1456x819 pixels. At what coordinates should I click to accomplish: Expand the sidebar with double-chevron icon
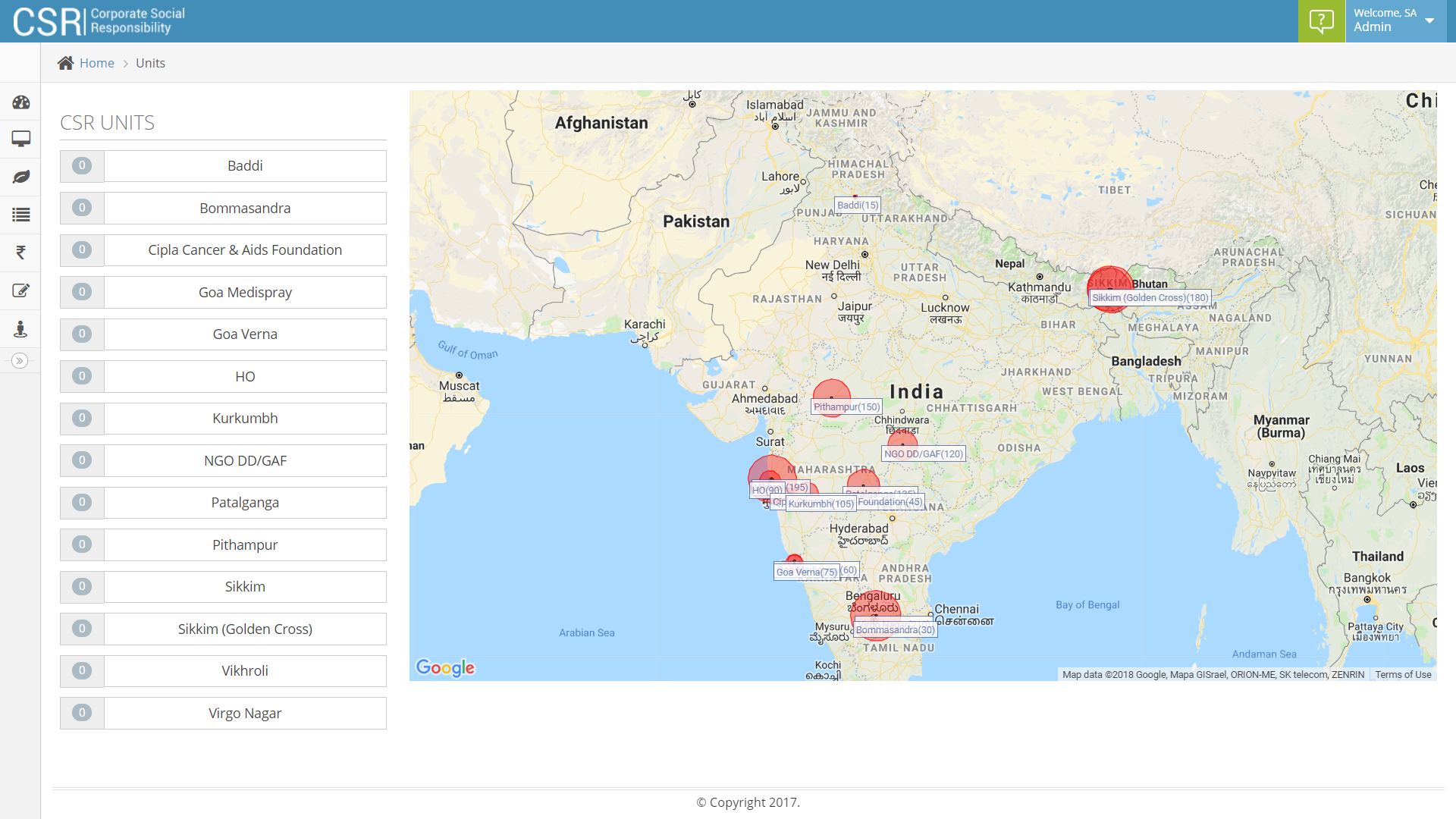[x=20, y=361]
